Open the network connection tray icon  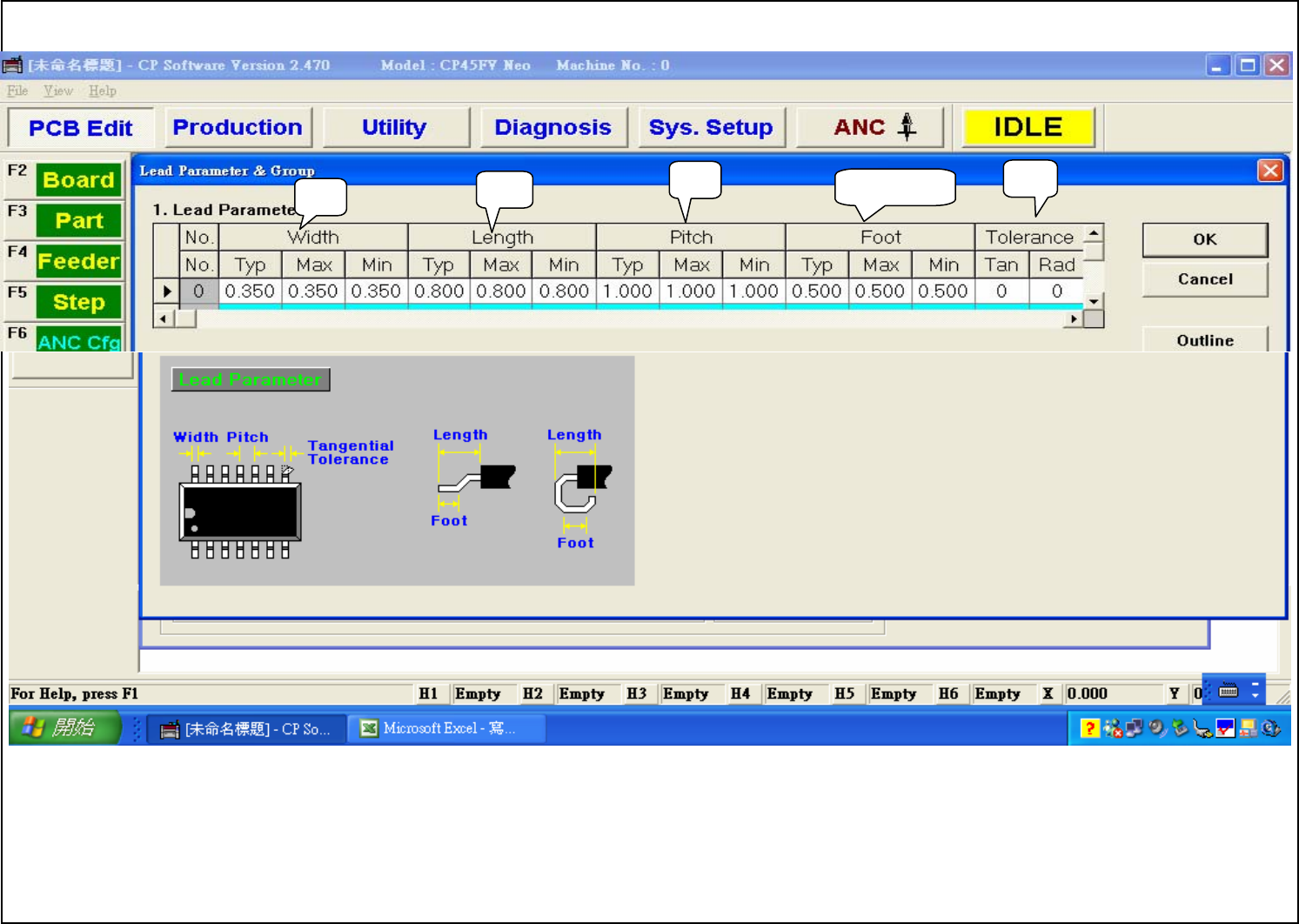click(1135, 728)
